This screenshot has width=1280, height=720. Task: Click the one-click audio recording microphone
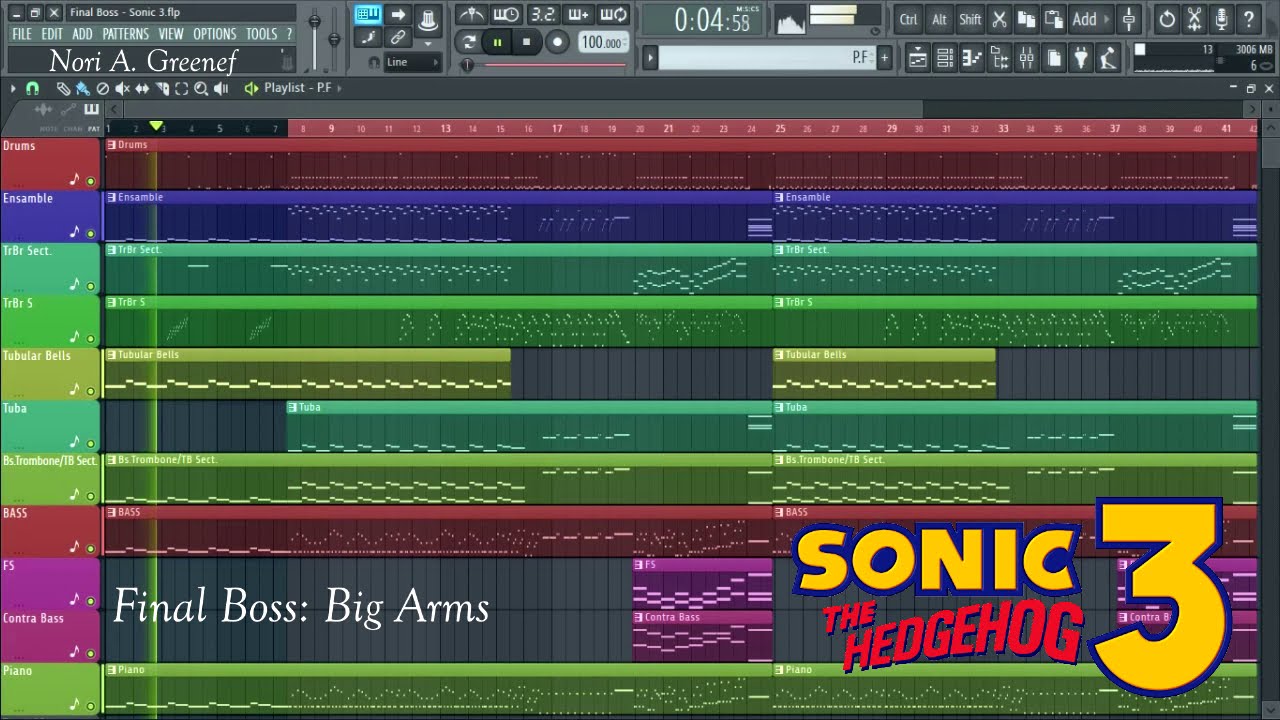coord(1221,19)
